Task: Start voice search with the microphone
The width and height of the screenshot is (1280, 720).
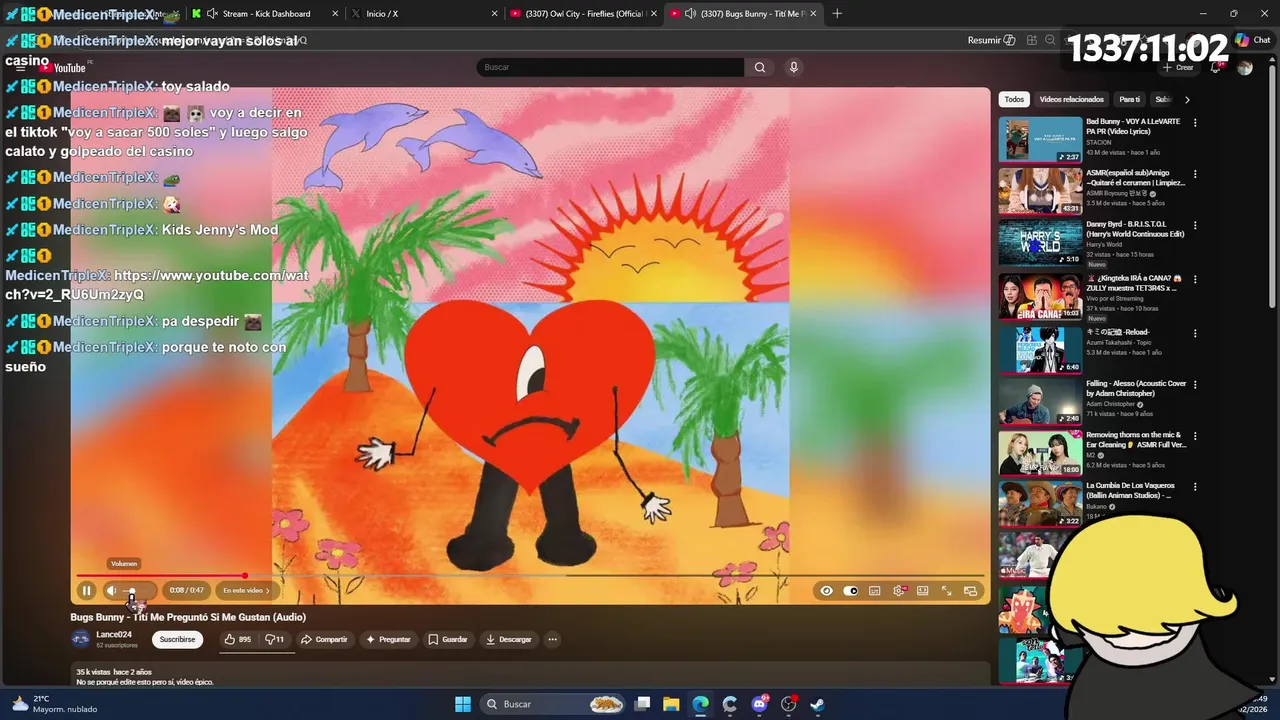Action: tap(794, 67)
